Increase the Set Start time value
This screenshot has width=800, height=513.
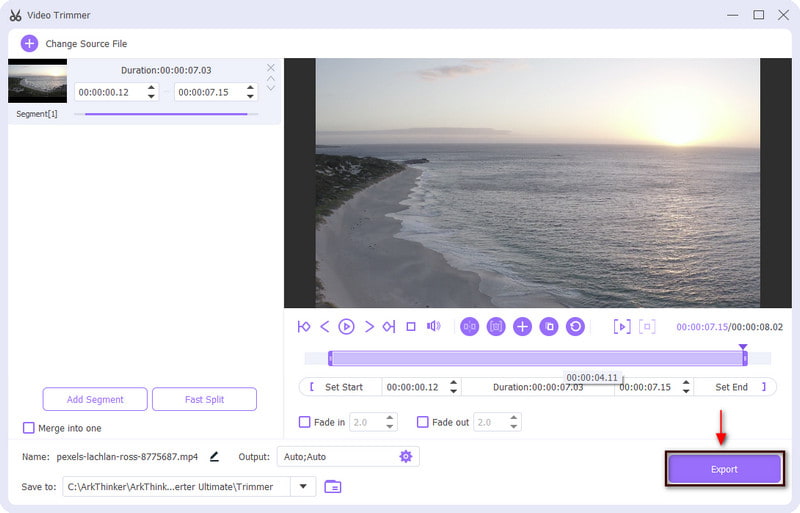[454, 382]
